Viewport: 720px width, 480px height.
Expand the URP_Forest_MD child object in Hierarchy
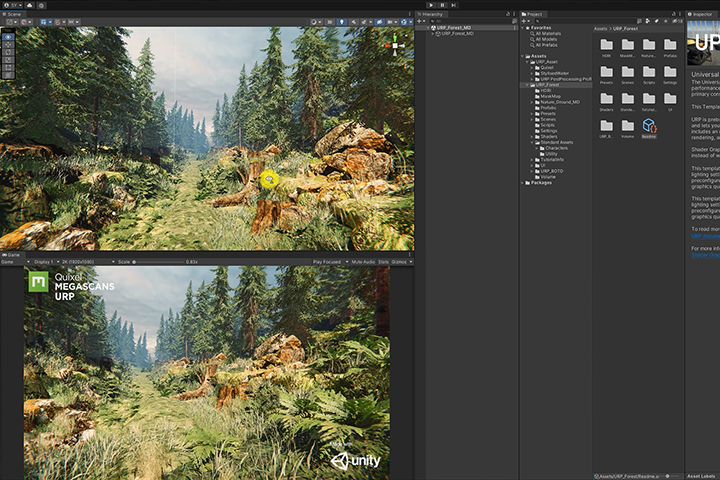[433, 34]
